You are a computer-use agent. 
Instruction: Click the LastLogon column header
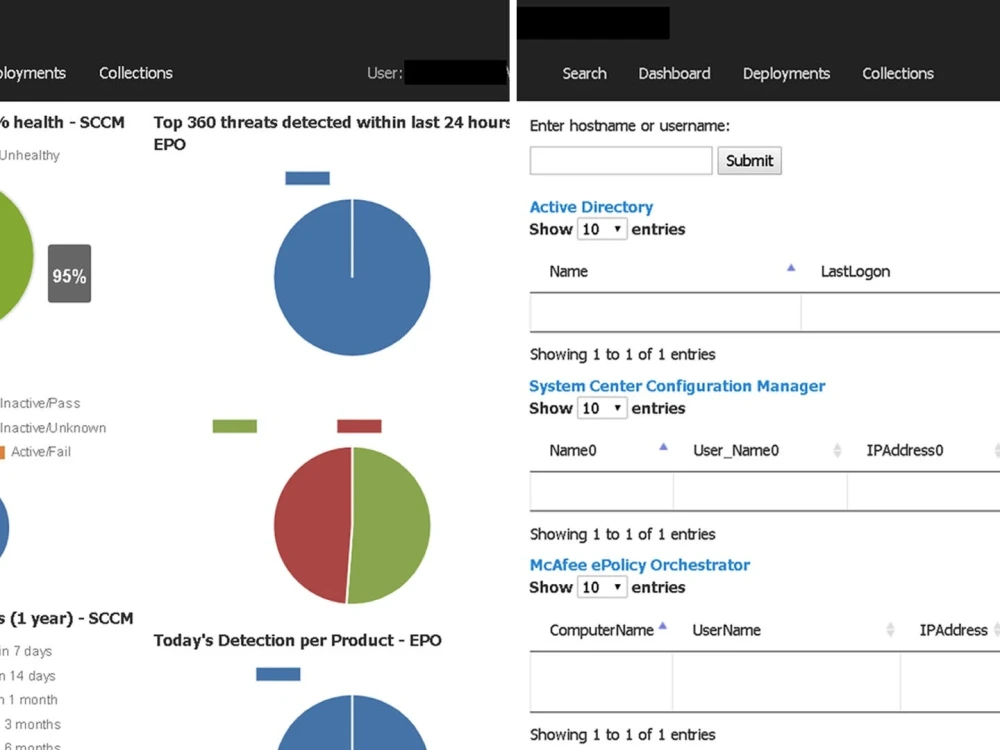pos(855,271)
